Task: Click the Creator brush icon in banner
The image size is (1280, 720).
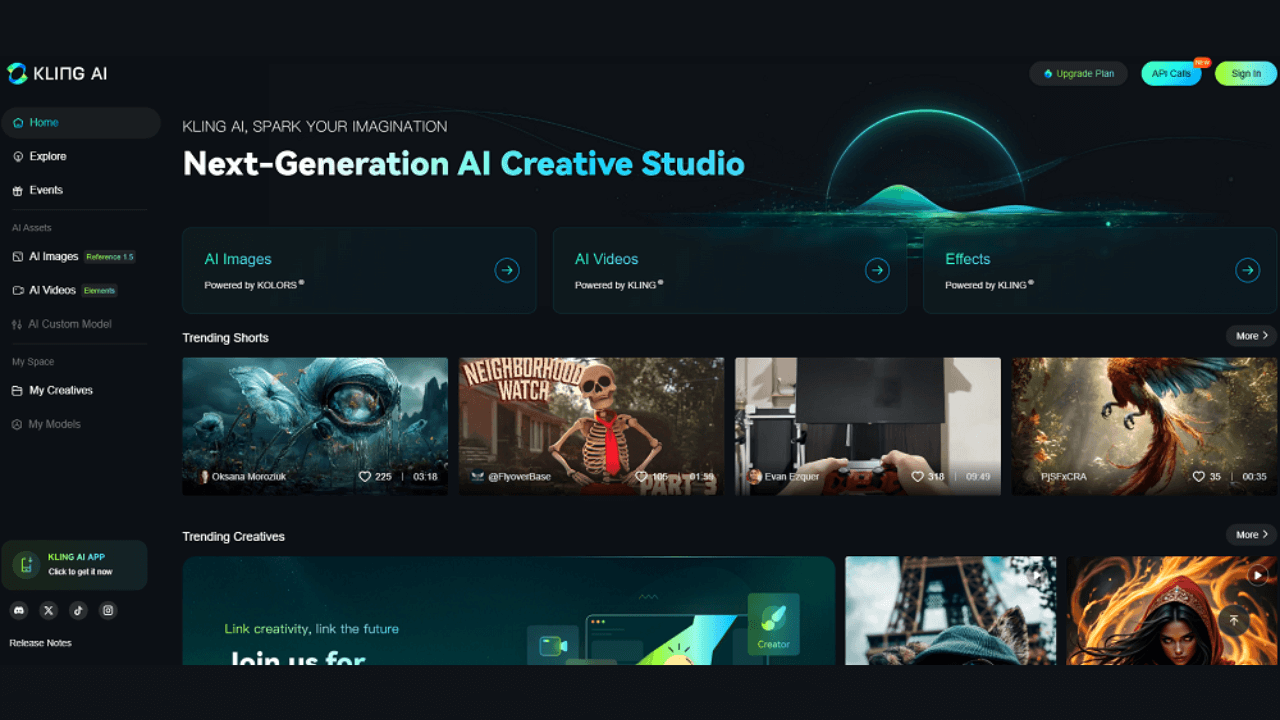Action: (x=773, y=616)
